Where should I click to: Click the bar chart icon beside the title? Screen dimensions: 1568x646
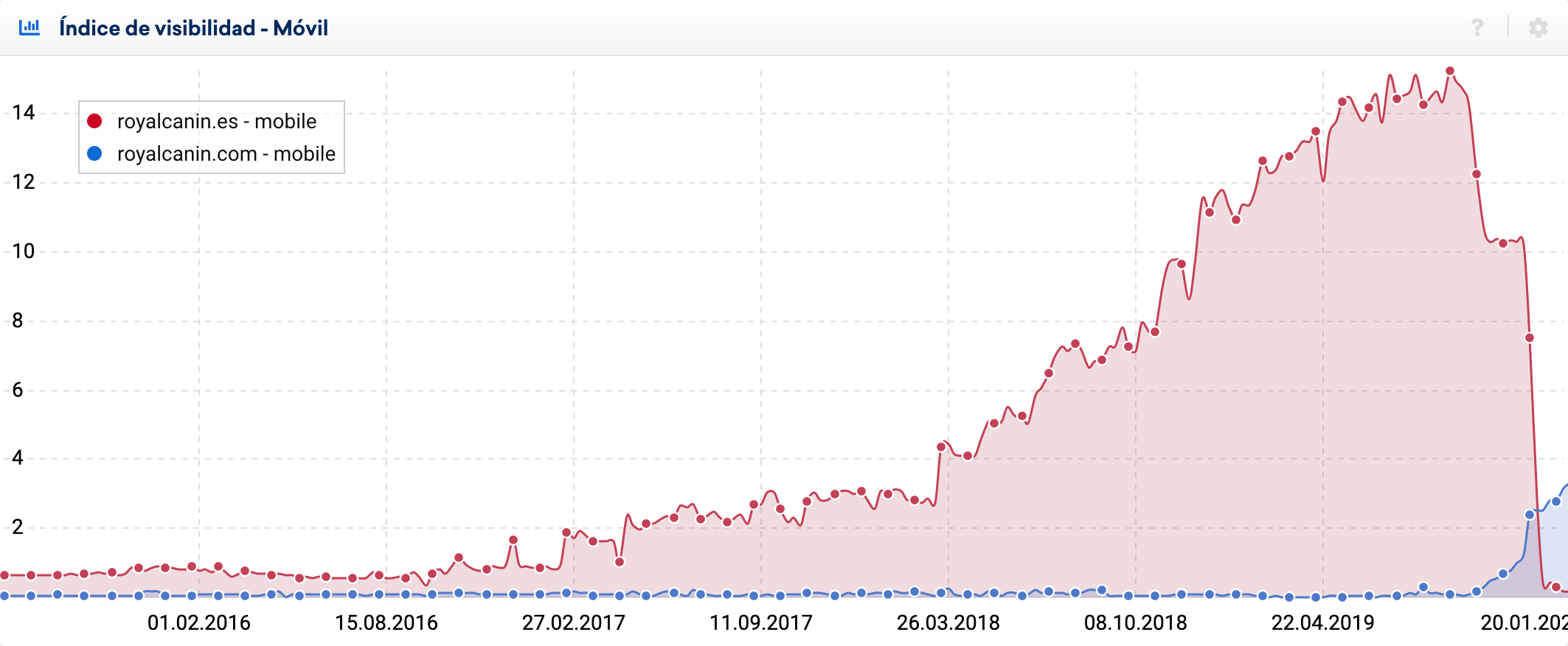[x=30, y=28]
